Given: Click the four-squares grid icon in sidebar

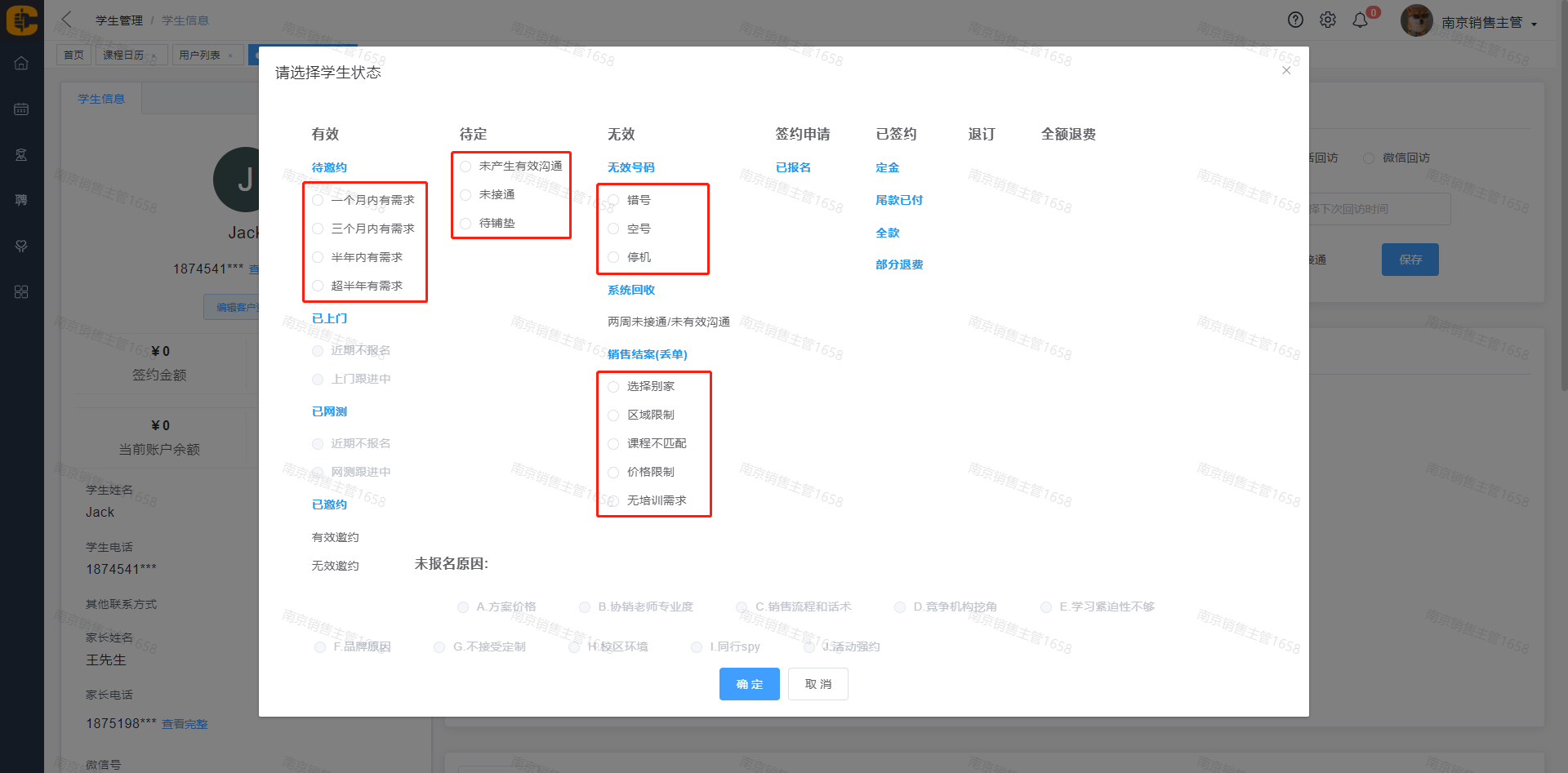Looking at the screenshot, I should tap(21, 291).
